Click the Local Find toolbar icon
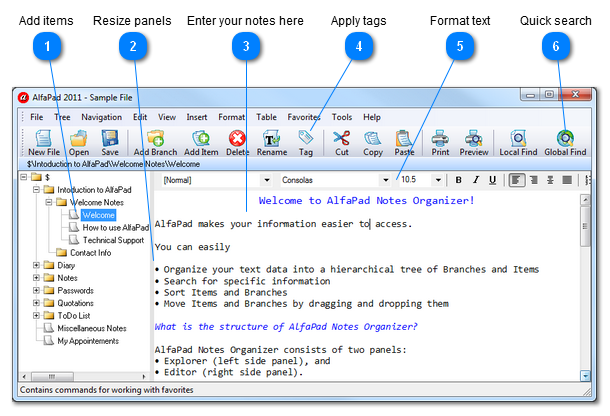Image resolution: width=610 pixels, height=416 pixels. tap(518, 138)
